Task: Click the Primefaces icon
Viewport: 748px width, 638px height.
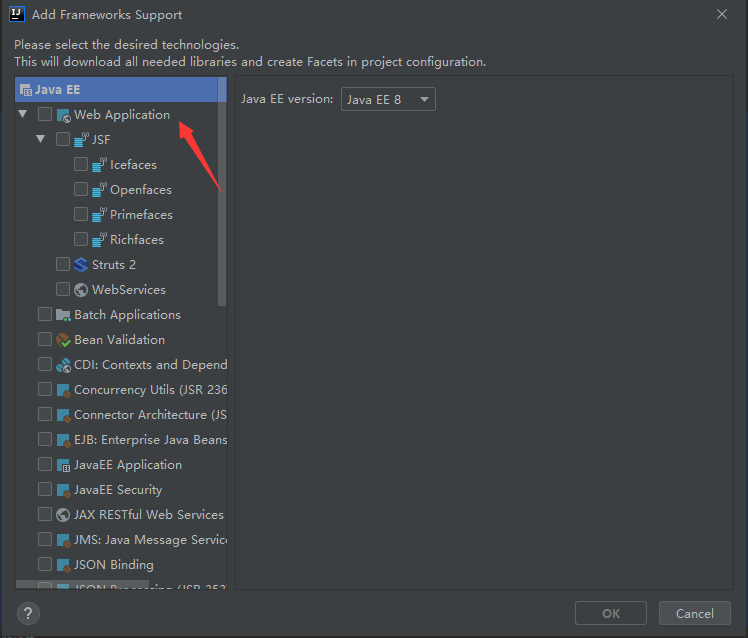Action: [x=100, y=215]
